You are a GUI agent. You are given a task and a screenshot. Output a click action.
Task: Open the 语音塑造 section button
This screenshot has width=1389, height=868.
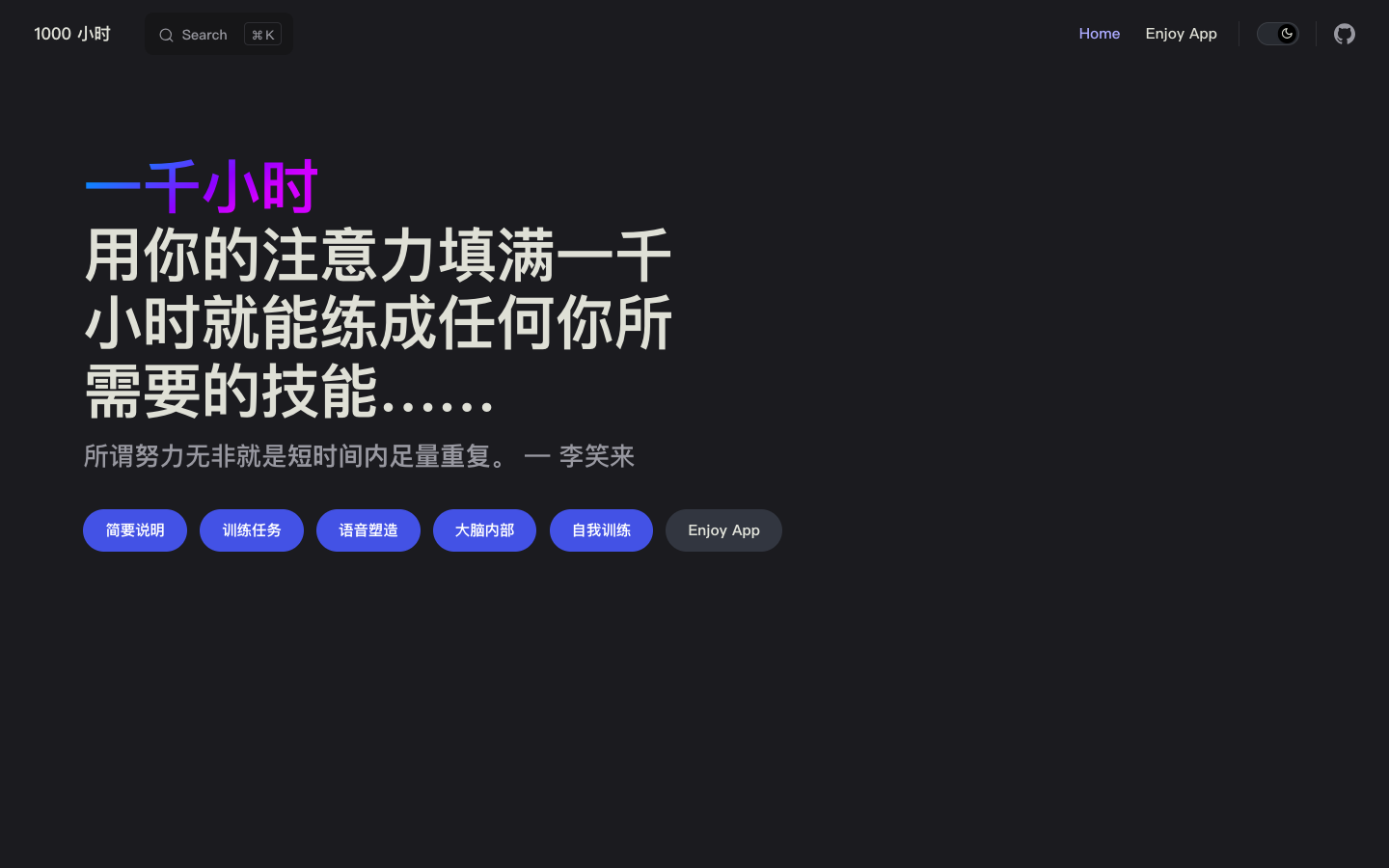(x=368, y=530)
